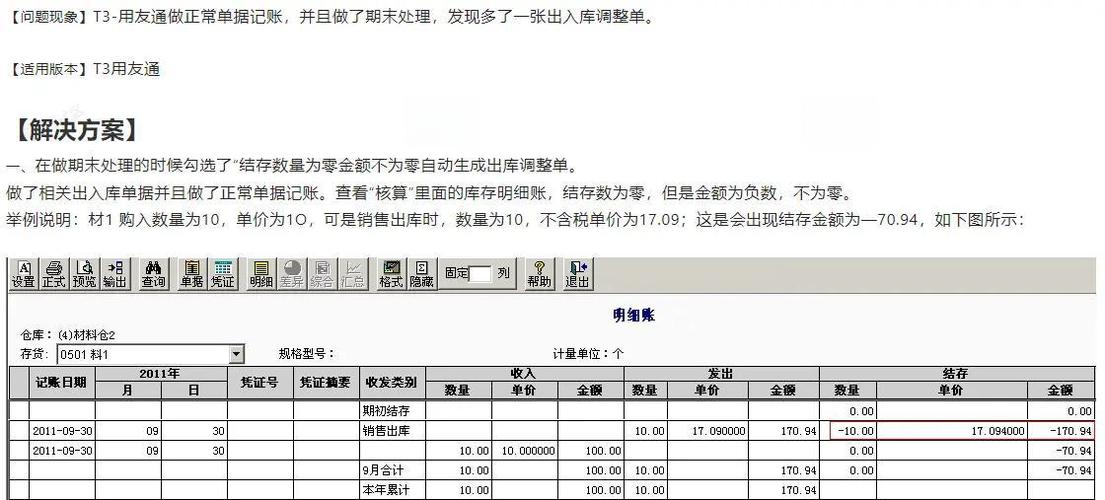Open the 设置 (settings) toolbar button
The height and width of the screenshot is (500, 1105).
click(23, 274)
